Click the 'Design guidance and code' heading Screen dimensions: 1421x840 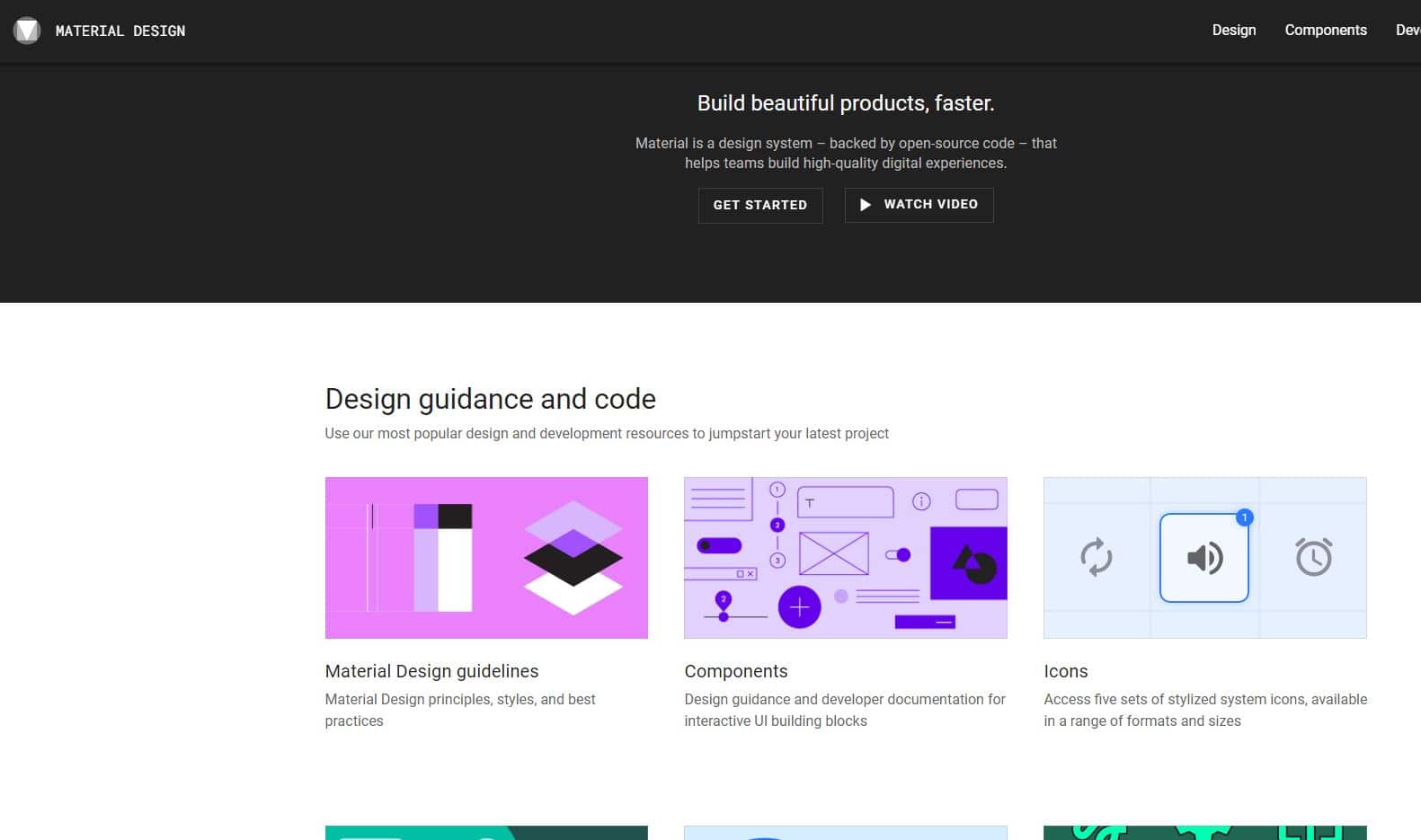coord(491,399)
